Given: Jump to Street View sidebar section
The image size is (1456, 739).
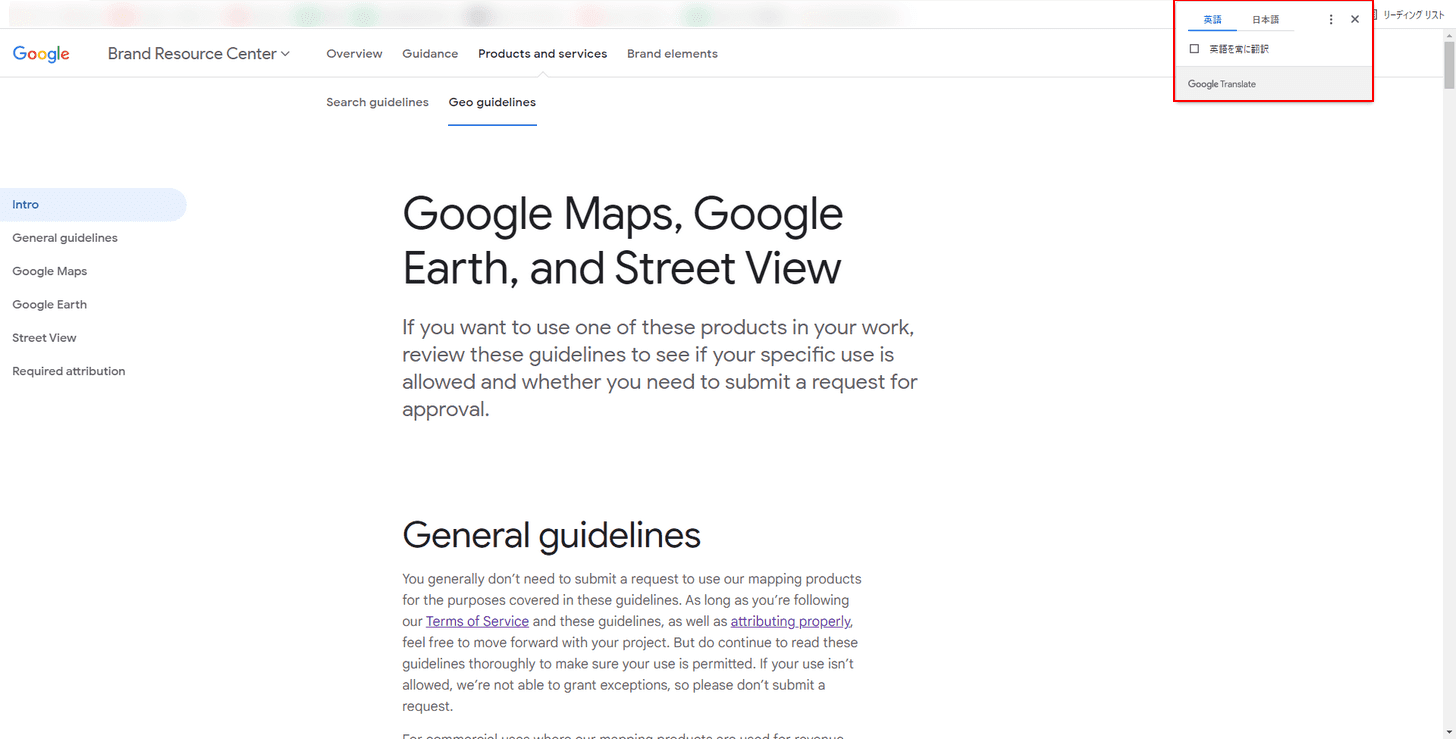Looking at the screenshot, I should coord(44,338).
